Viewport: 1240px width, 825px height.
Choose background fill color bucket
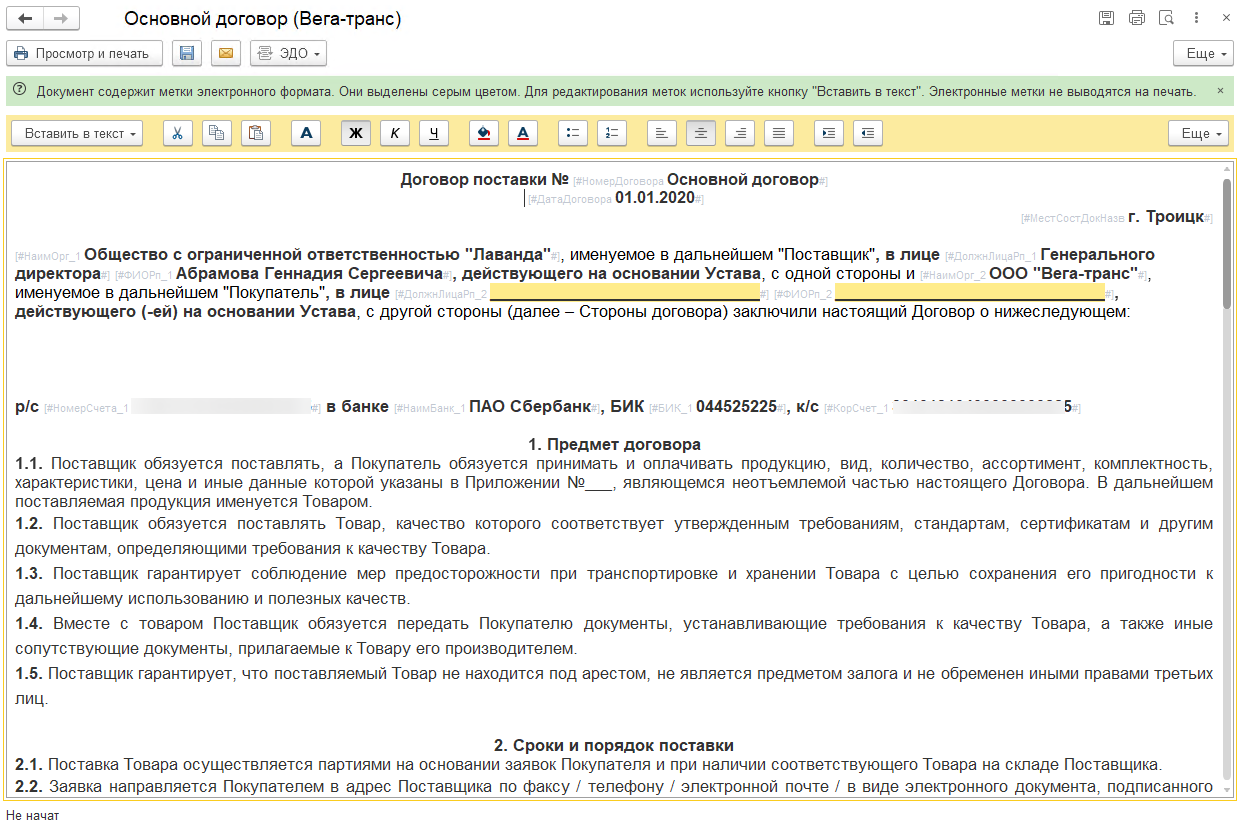pos(484,133)
